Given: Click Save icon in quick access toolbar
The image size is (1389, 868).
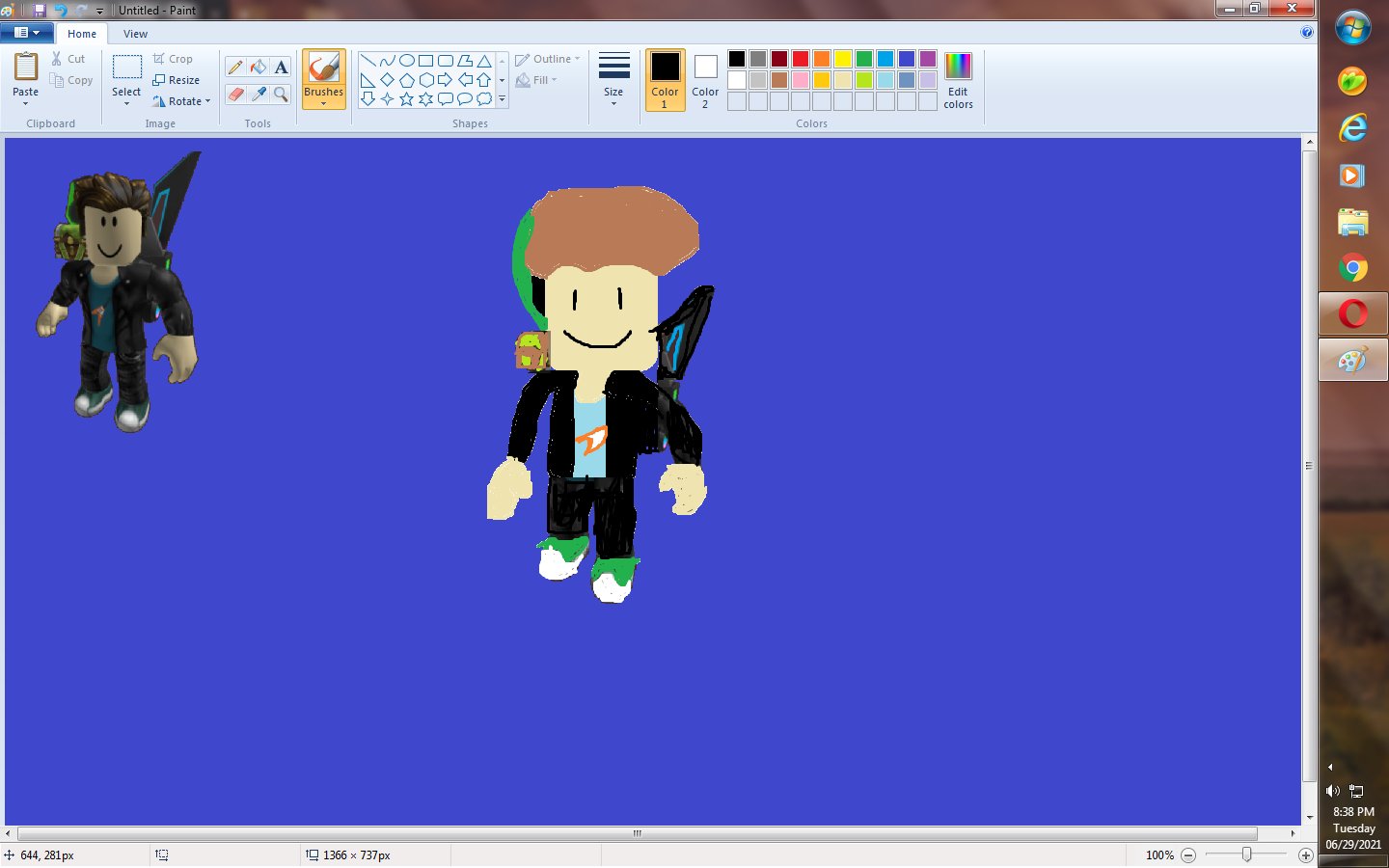Looking at the screenshot, I should pyautogui.click(x=40, y=10).
